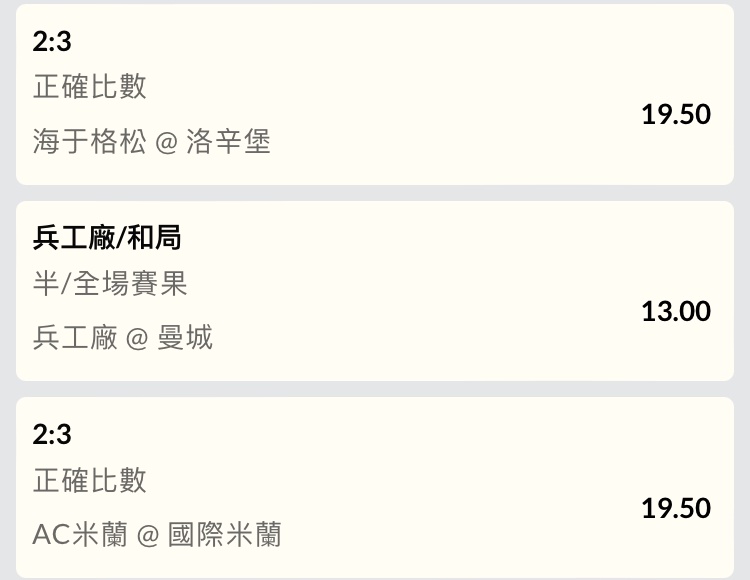
Task: Click the @ symbol before 曼城
Action: pos(138,339)
